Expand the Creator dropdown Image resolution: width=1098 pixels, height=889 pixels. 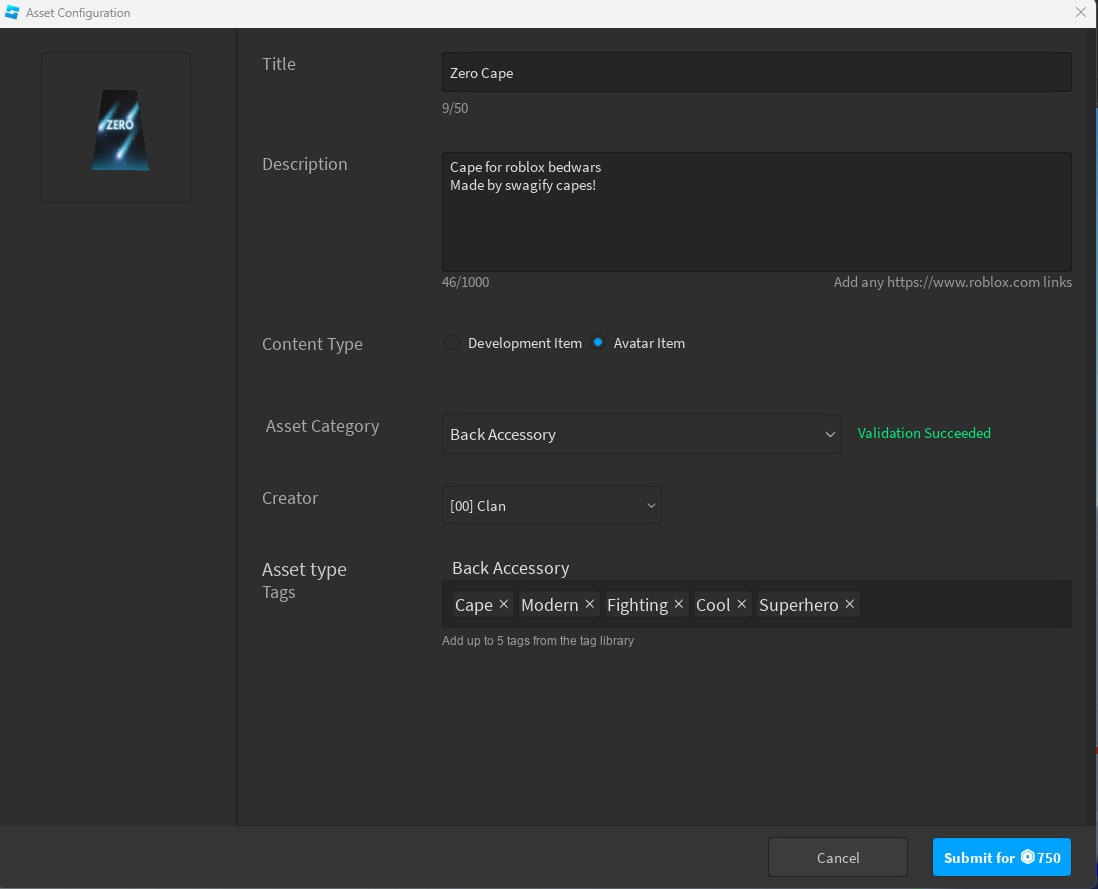[x=551, y=505]
